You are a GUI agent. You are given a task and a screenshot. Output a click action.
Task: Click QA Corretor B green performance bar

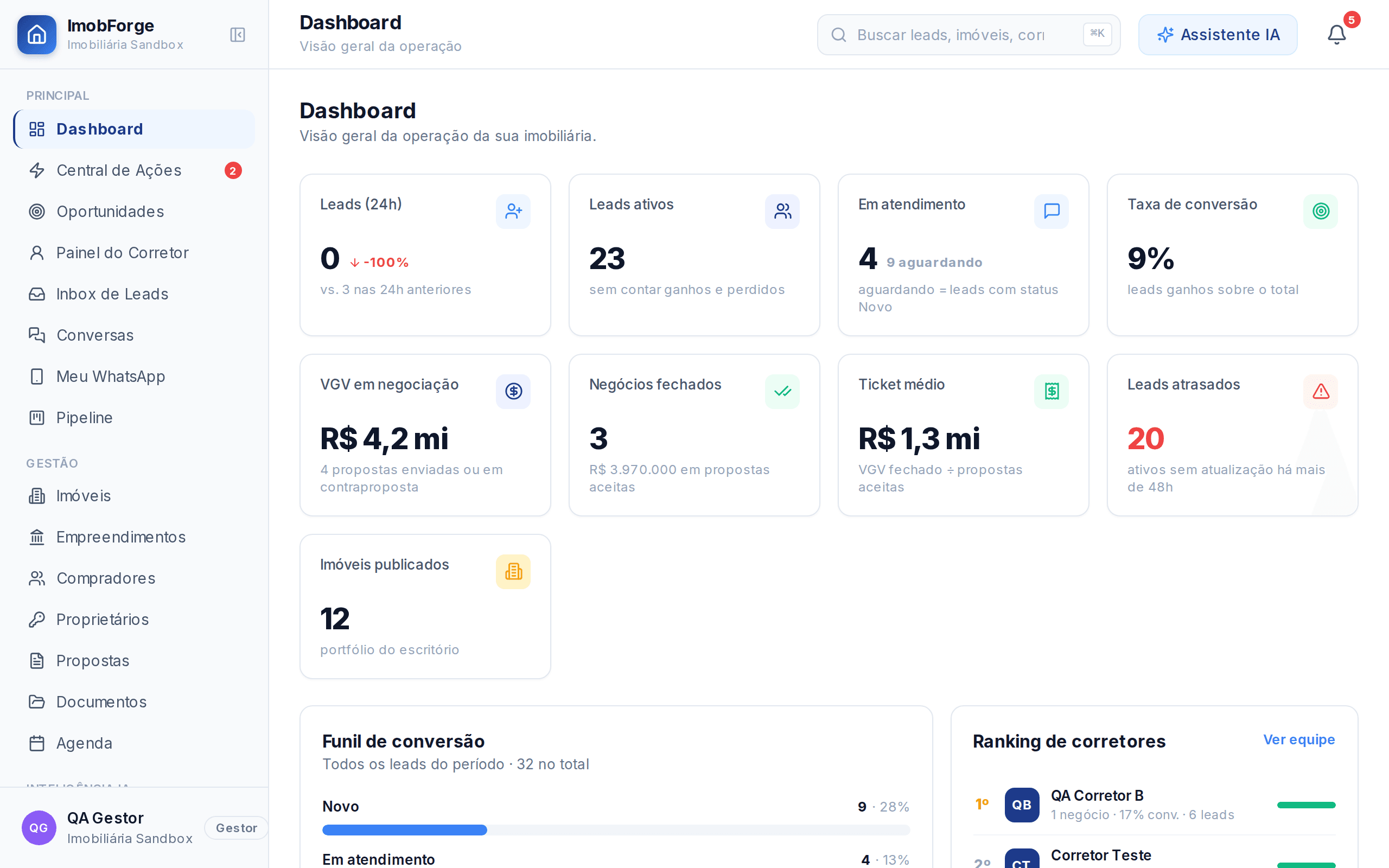pyautogui.click(x=1306, y=805)
